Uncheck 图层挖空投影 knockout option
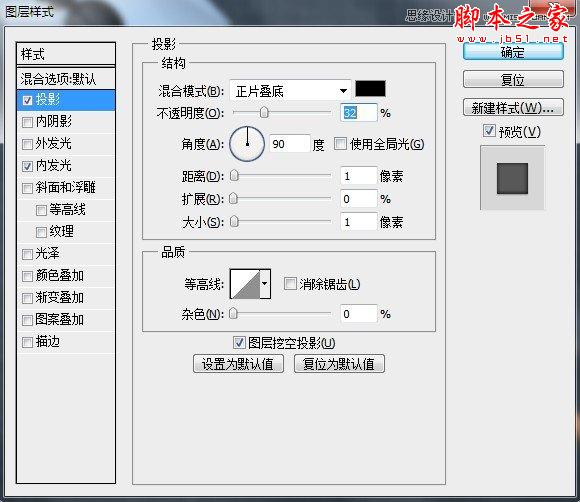The height and width of the screenshot is (502, 580). coord(239,343)
